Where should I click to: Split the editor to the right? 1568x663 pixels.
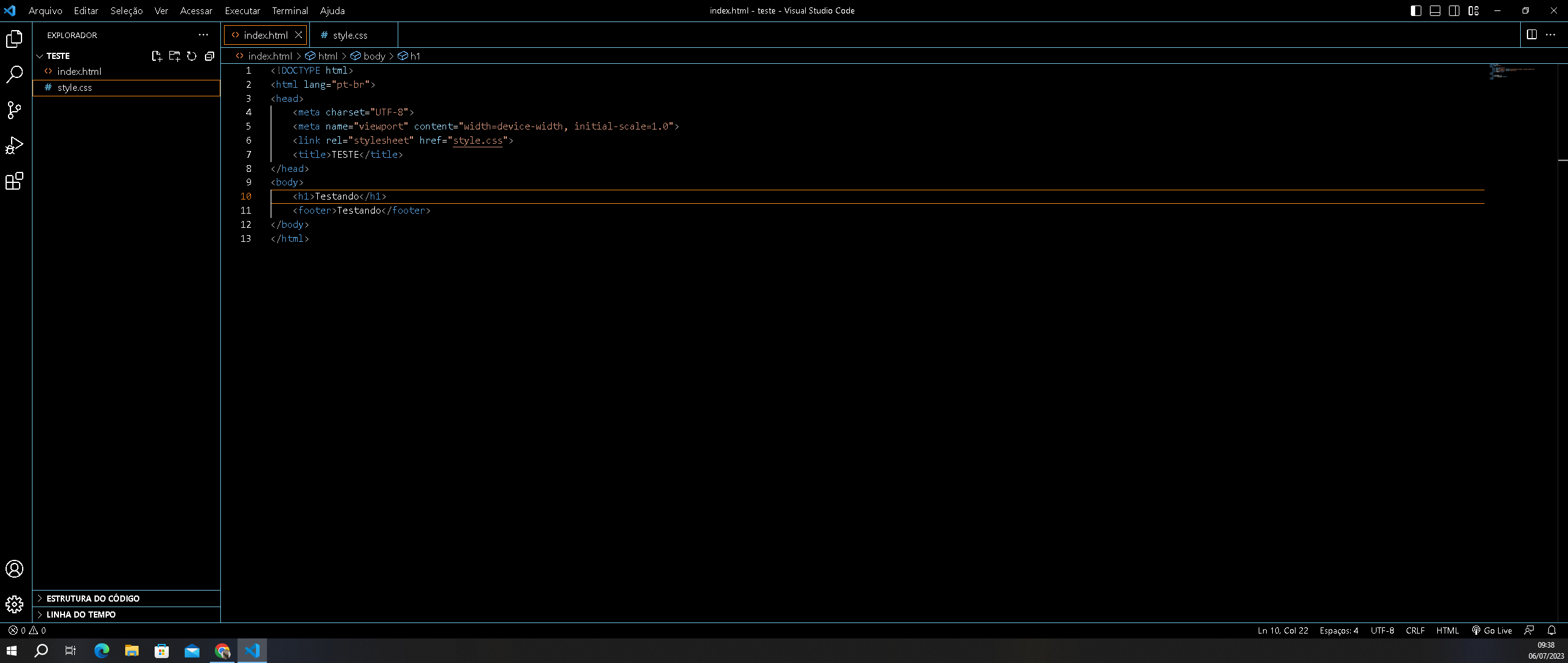(1532, 35)
